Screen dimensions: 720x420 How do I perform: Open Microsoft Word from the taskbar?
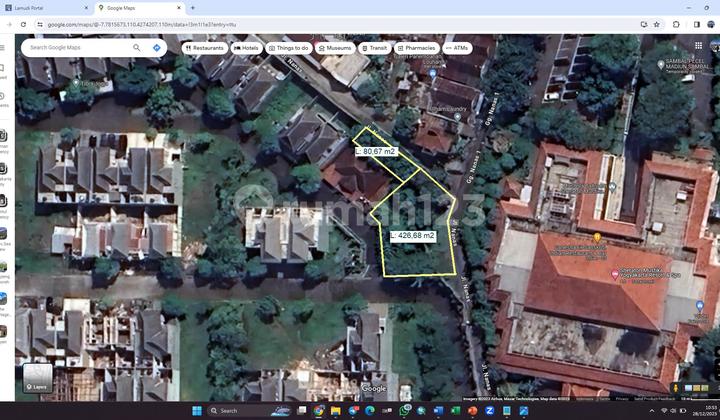coord(438,410)
